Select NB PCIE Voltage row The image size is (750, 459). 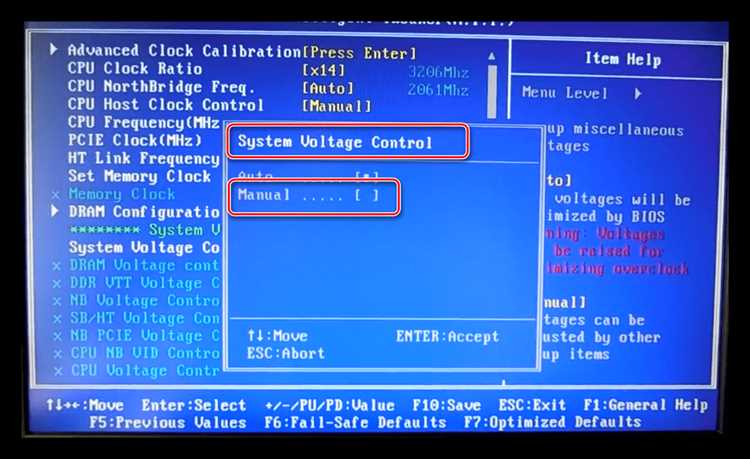coord(145,336)
